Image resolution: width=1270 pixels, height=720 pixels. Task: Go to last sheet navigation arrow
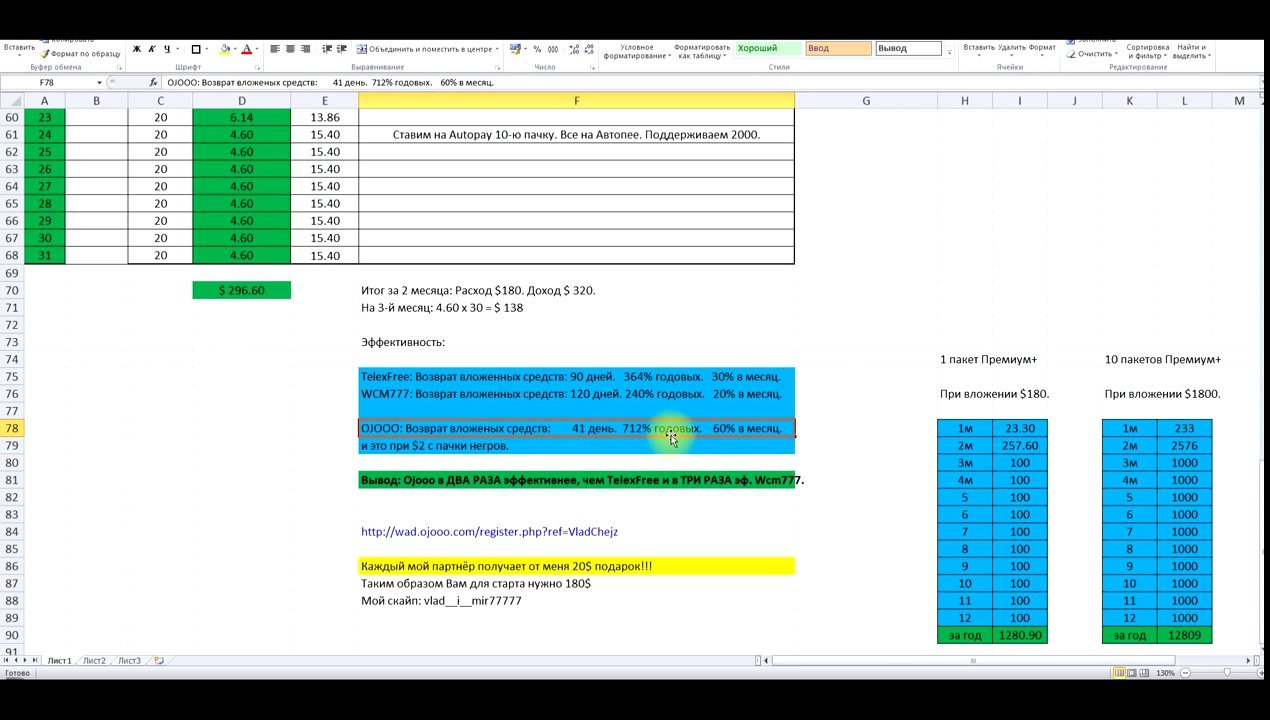point(35,661)
